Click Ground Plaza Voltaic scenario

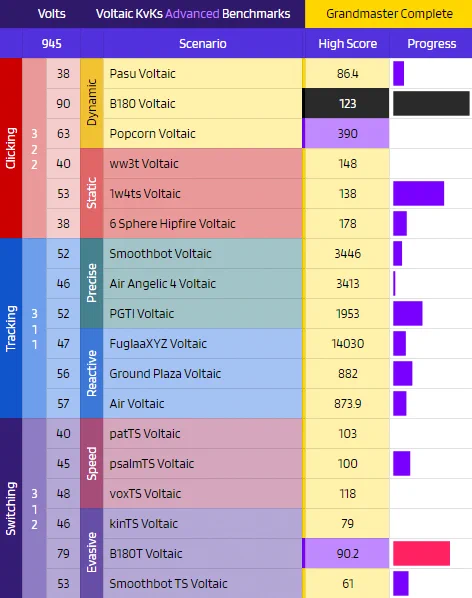(x=165, y=374)
